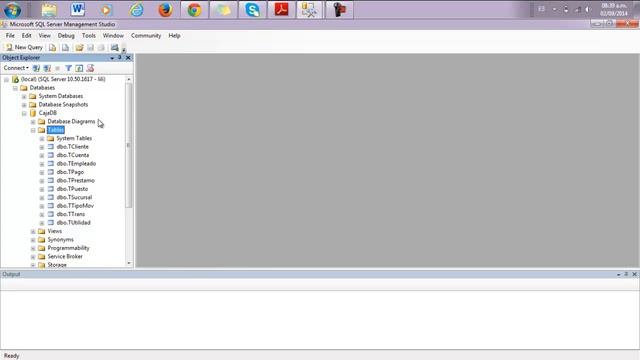Open Adobe Reader from the taskbar
This screenshot has height=360, width=640.
281,10
